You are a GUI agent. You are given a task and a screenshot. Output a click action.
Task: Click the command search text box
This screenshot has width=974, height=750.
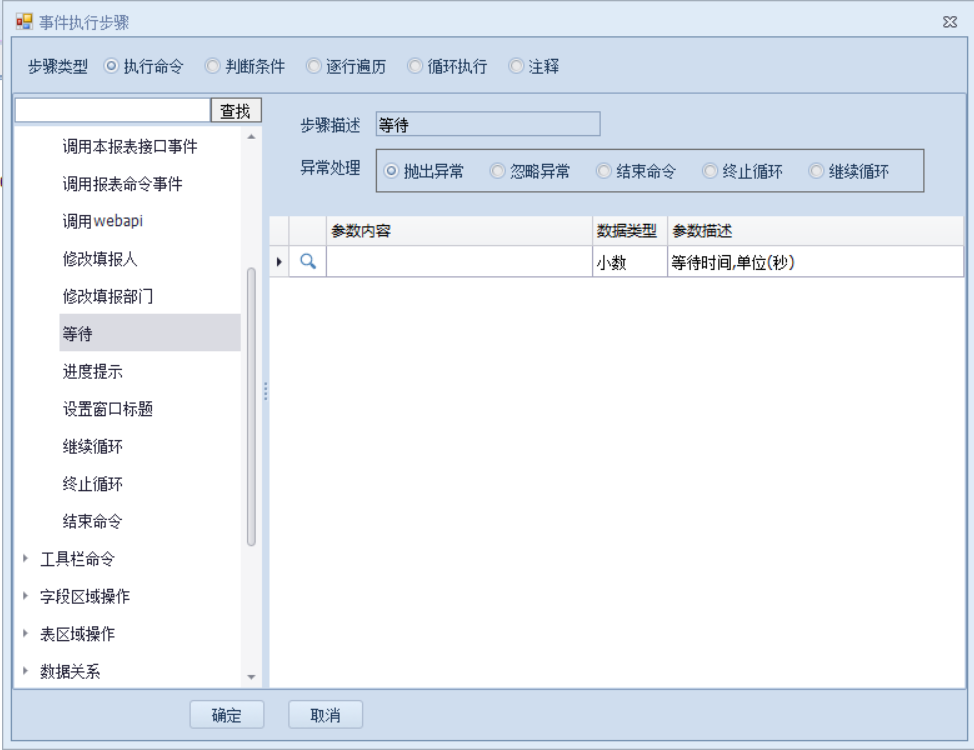pos(112,111)
